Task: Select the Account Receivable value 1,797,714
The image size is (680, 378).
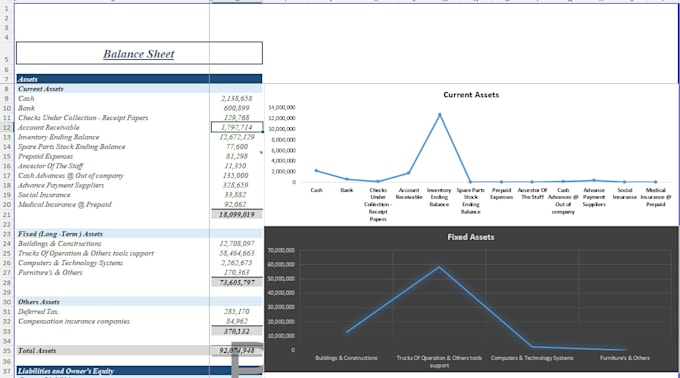Action: 236,127
